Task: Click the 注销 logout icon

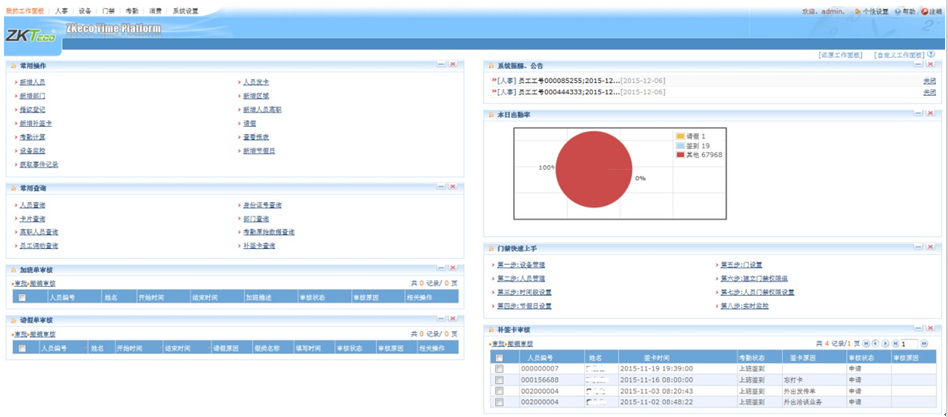Action: click(923, 11)
